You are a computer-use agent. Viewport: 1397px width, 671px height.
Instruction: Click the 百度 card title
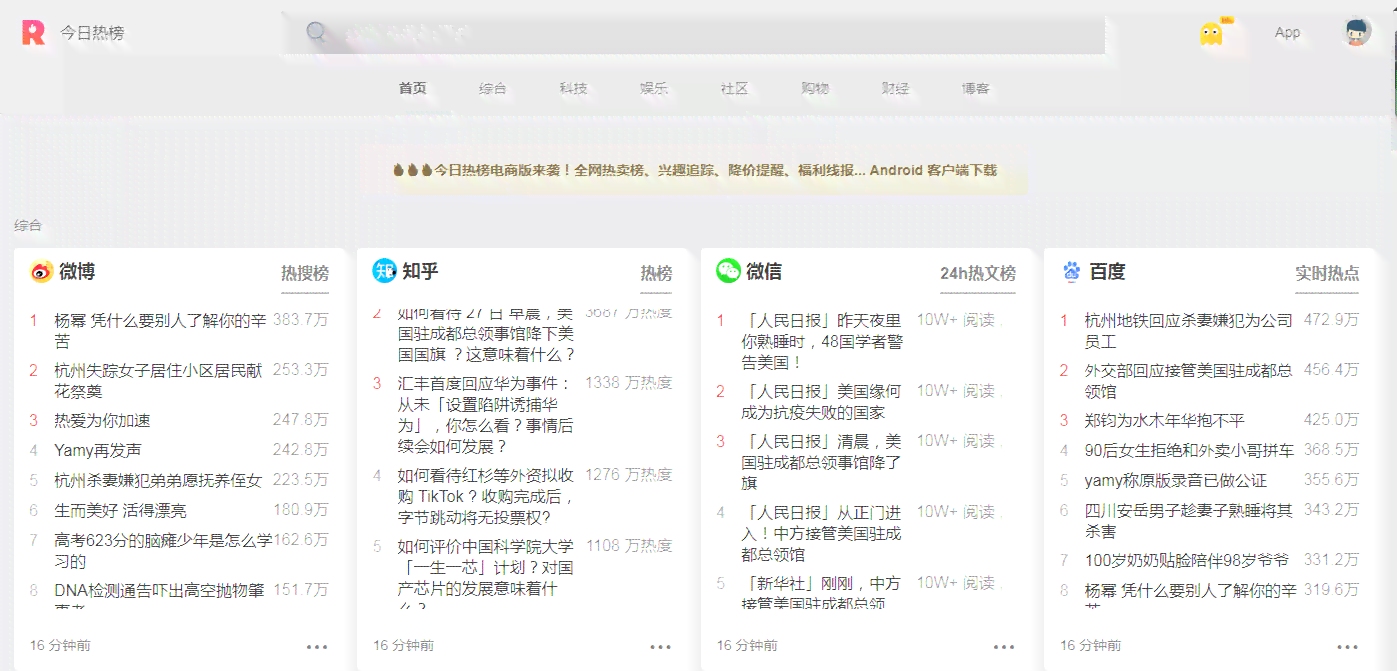(x=1107, y=271)
